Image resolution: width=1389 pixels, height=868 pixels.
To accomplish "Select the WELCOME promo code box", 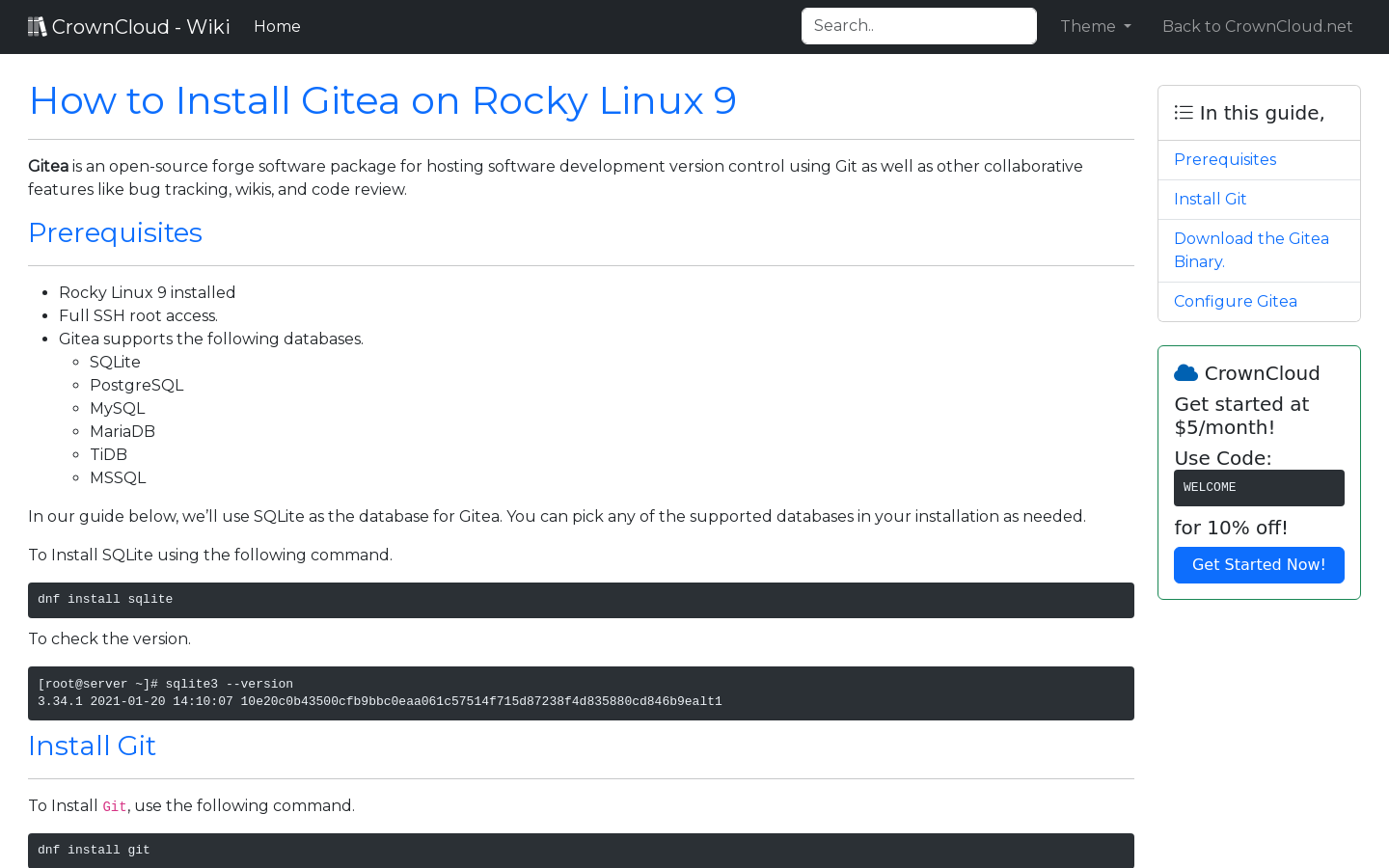I will tap(1259, 487).
